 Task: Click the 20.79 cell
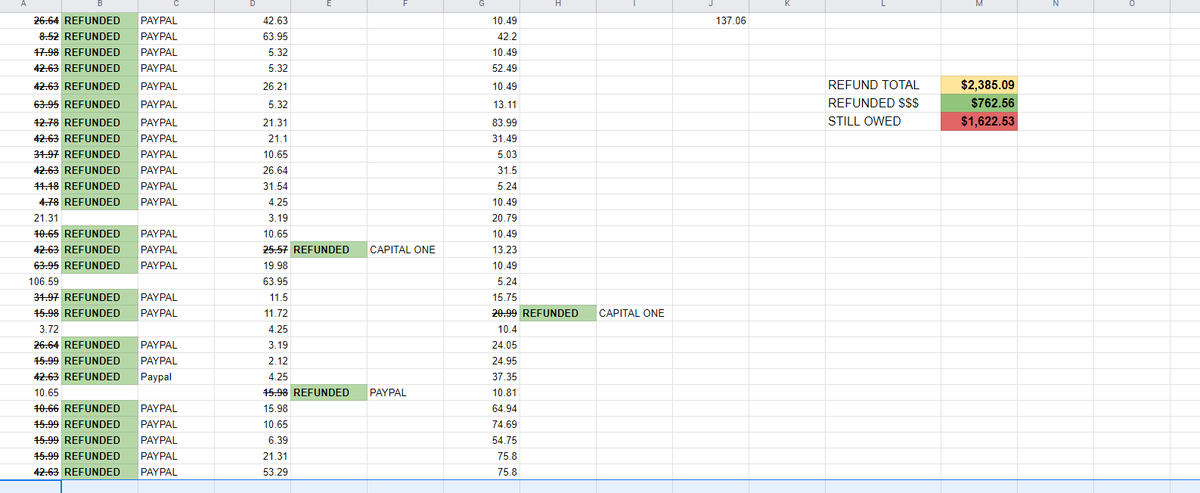tap(481, 217)
